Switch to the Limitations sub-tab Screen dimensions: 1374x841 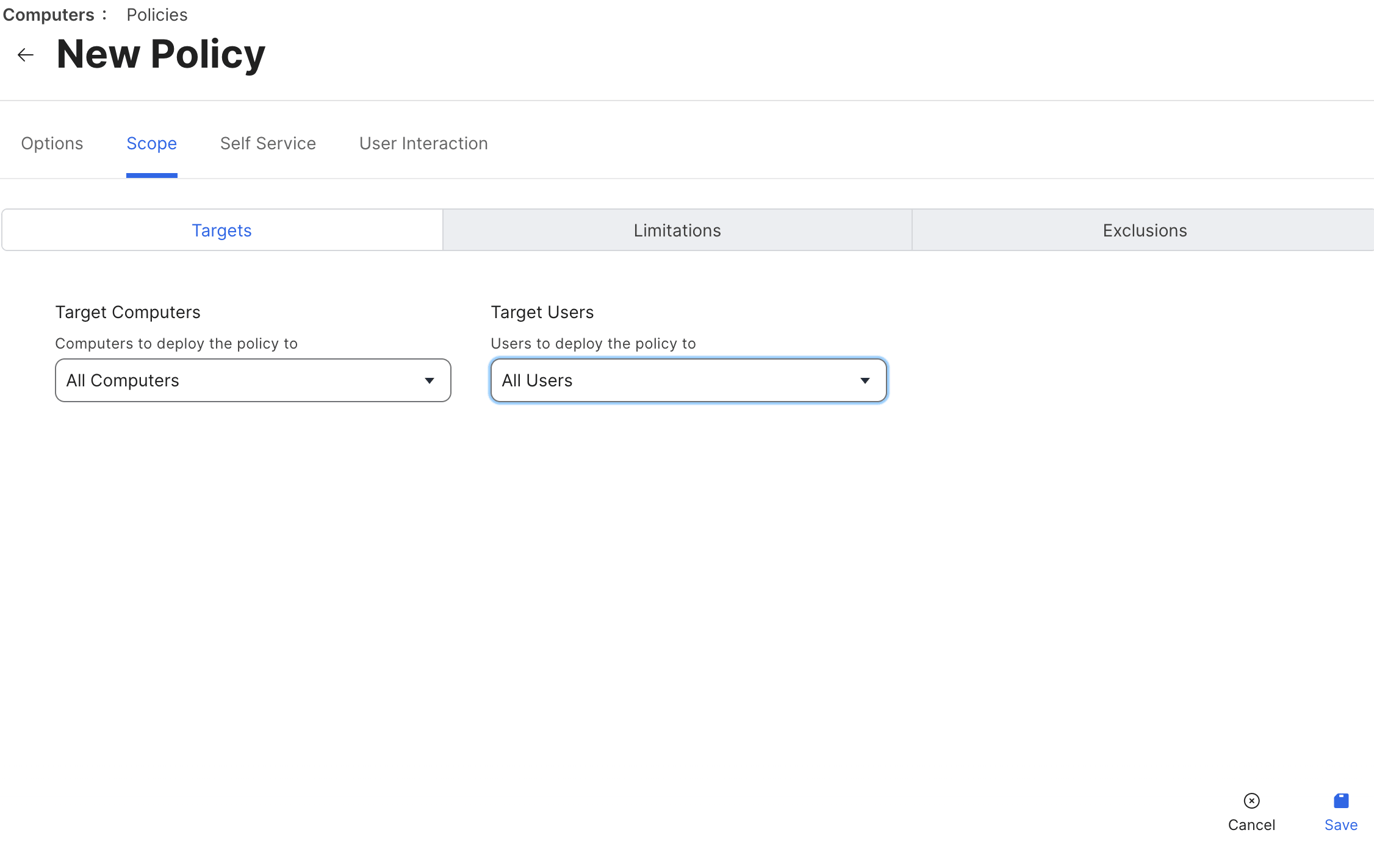[677, 231]
